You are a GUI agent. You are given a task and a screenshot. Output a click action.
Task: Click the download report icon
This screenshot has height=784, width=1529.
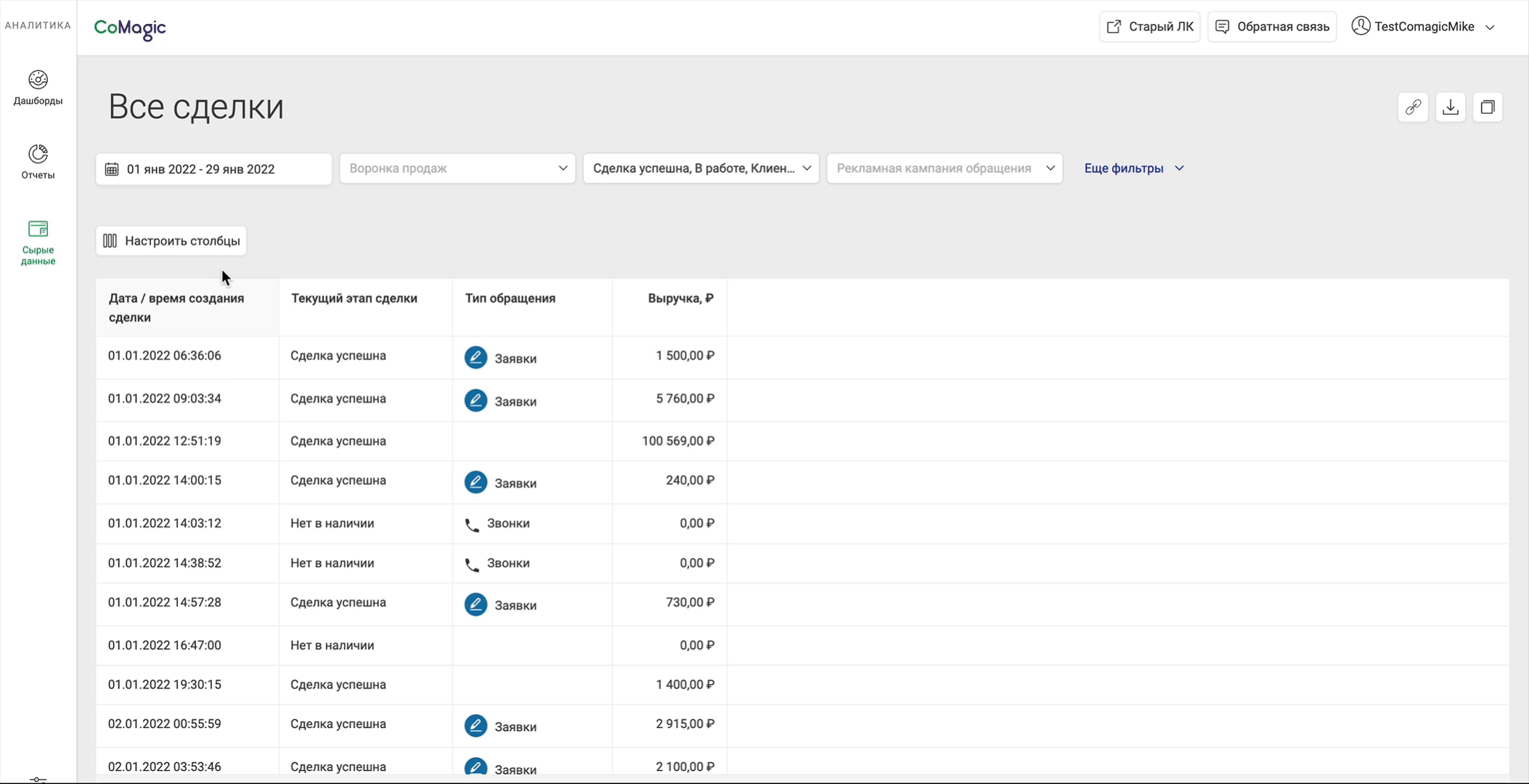1451,107
